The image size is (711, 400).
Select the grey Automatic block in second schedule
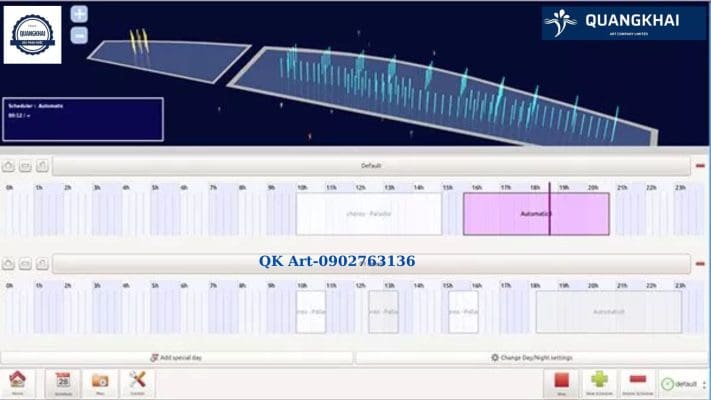pos(609,312)
